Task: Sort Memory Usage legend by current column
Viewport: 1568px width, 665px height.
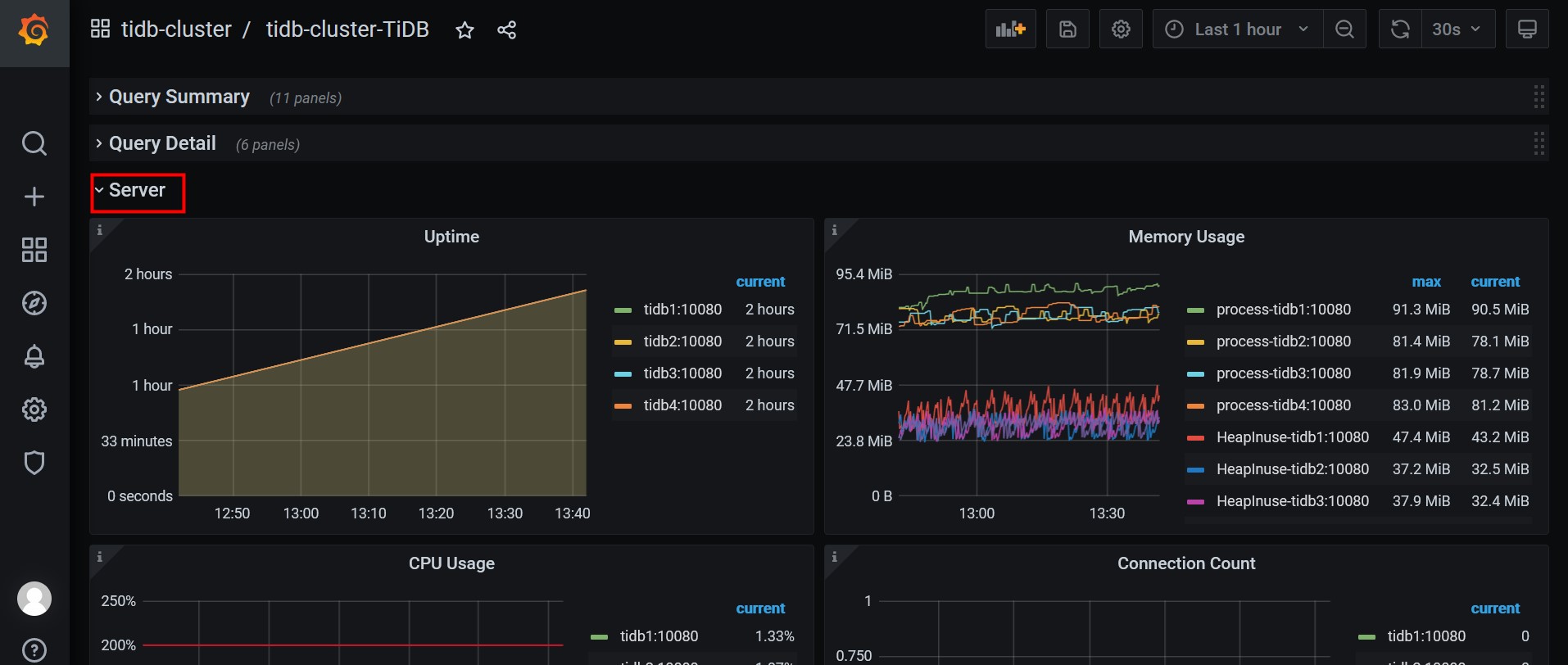Action: [x=1495, y=282]
